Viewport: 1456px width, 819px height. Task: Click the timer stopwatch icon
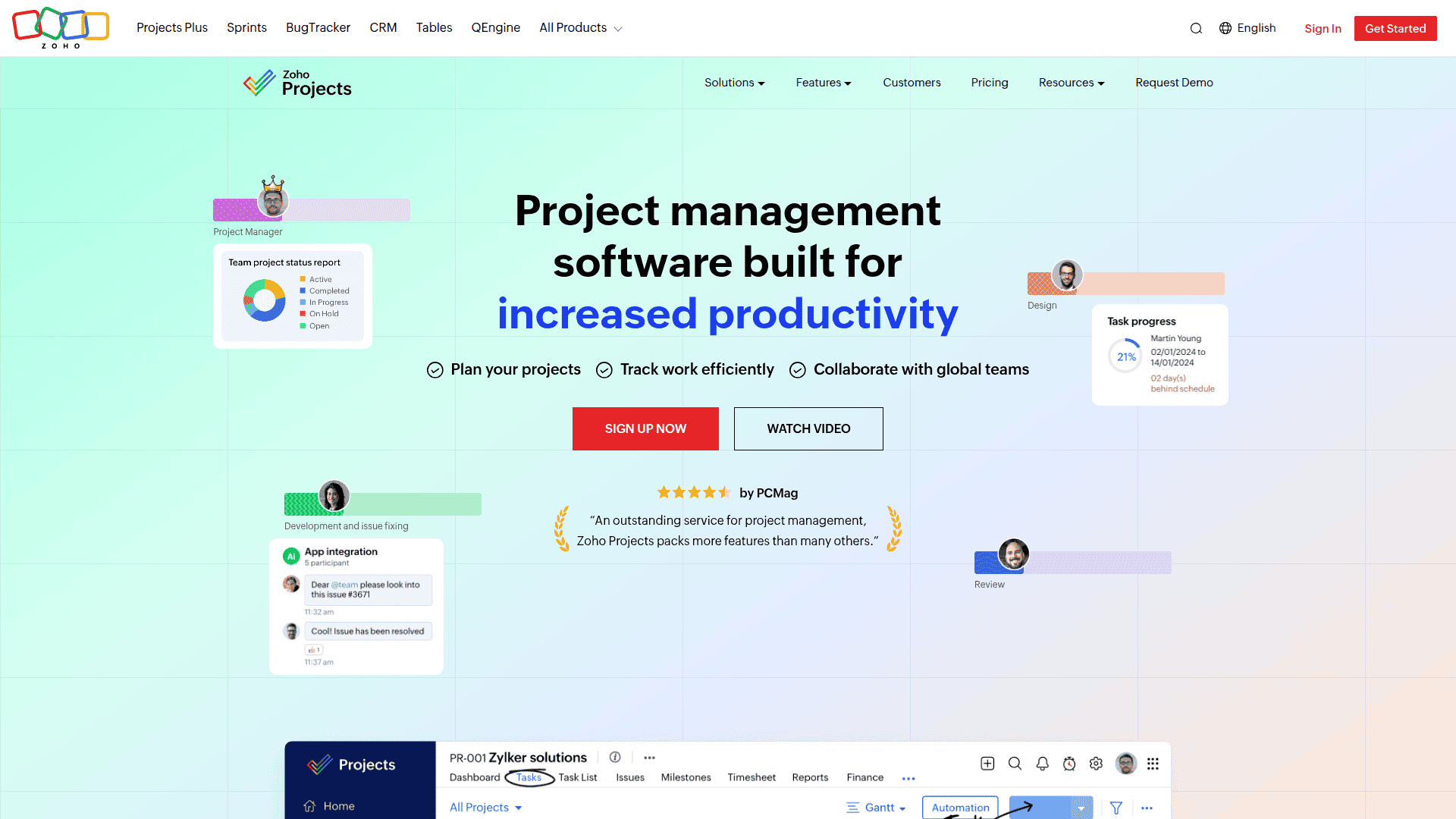click(1069, 764)
